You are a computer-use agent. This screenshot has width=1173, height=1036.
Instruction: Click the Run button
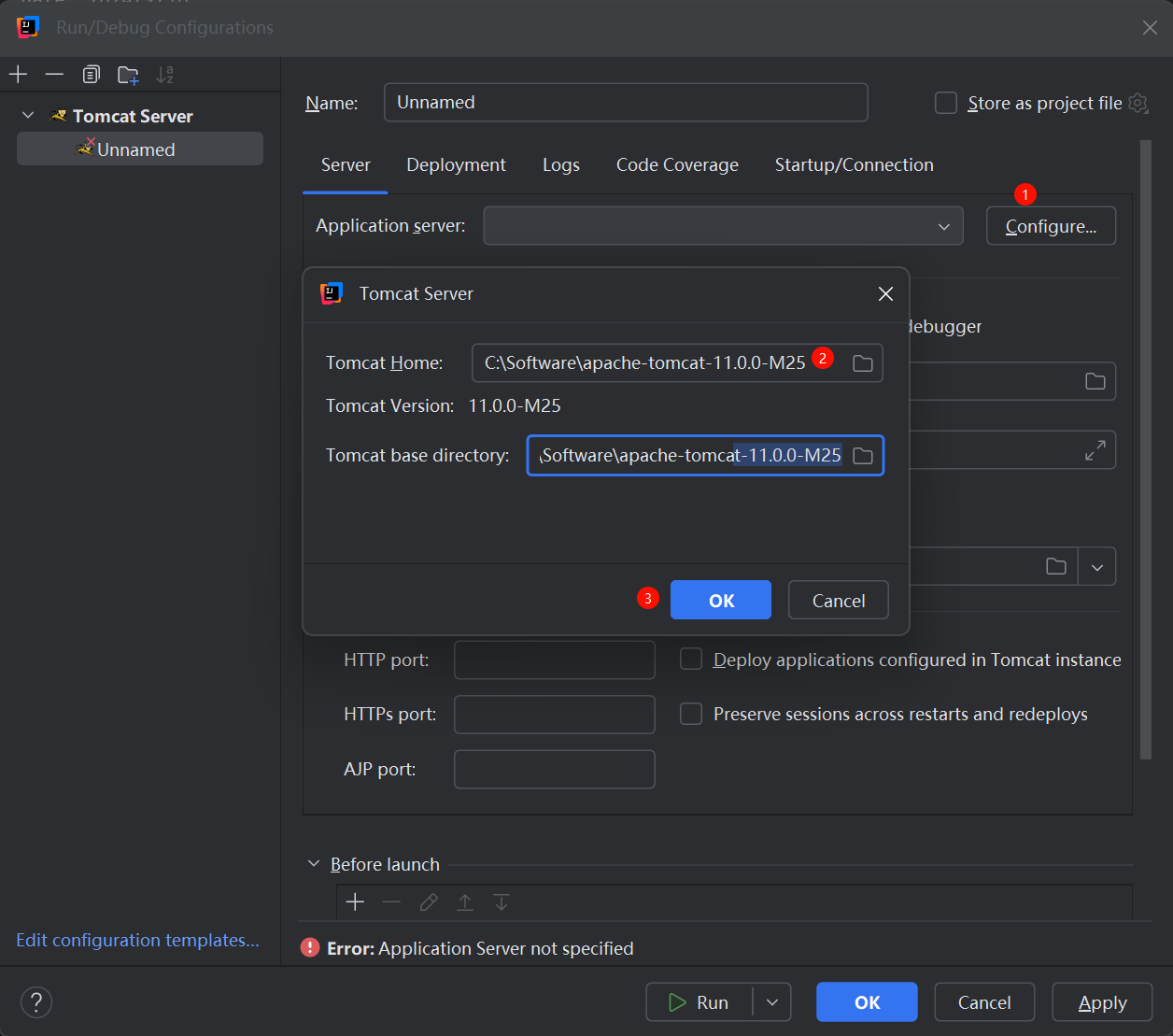(x=700, y=1002)
